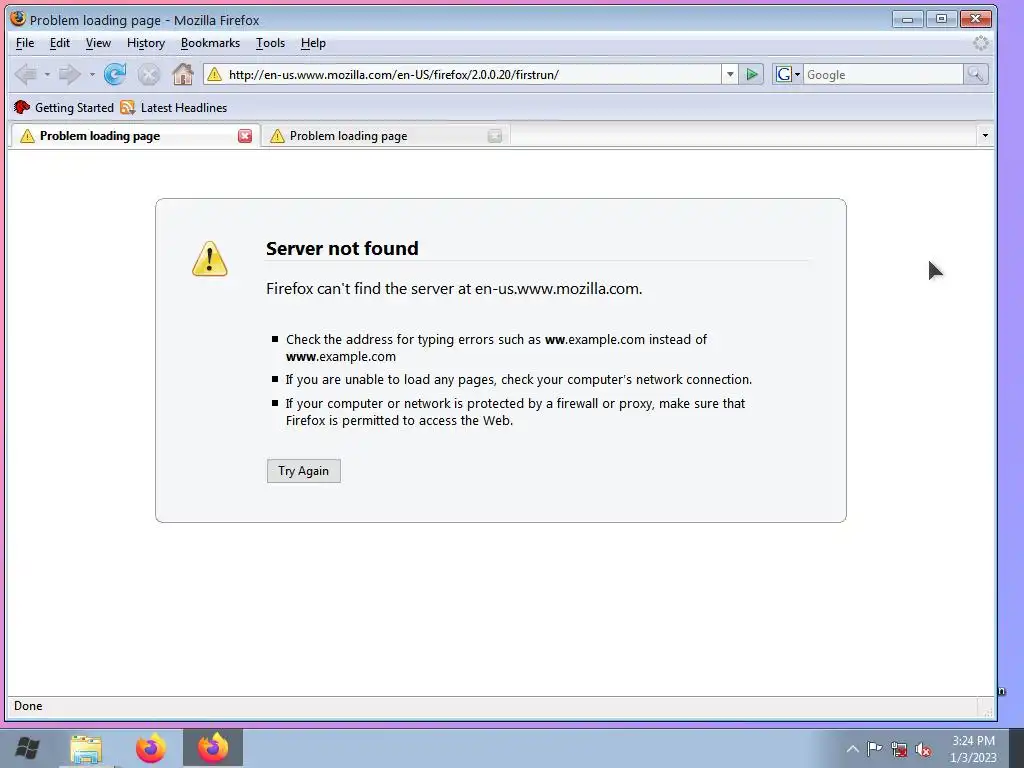The height and width of the screenshot is (768, 1024).
Task: Minimize the Firefox window
Action: click(908, 19)
